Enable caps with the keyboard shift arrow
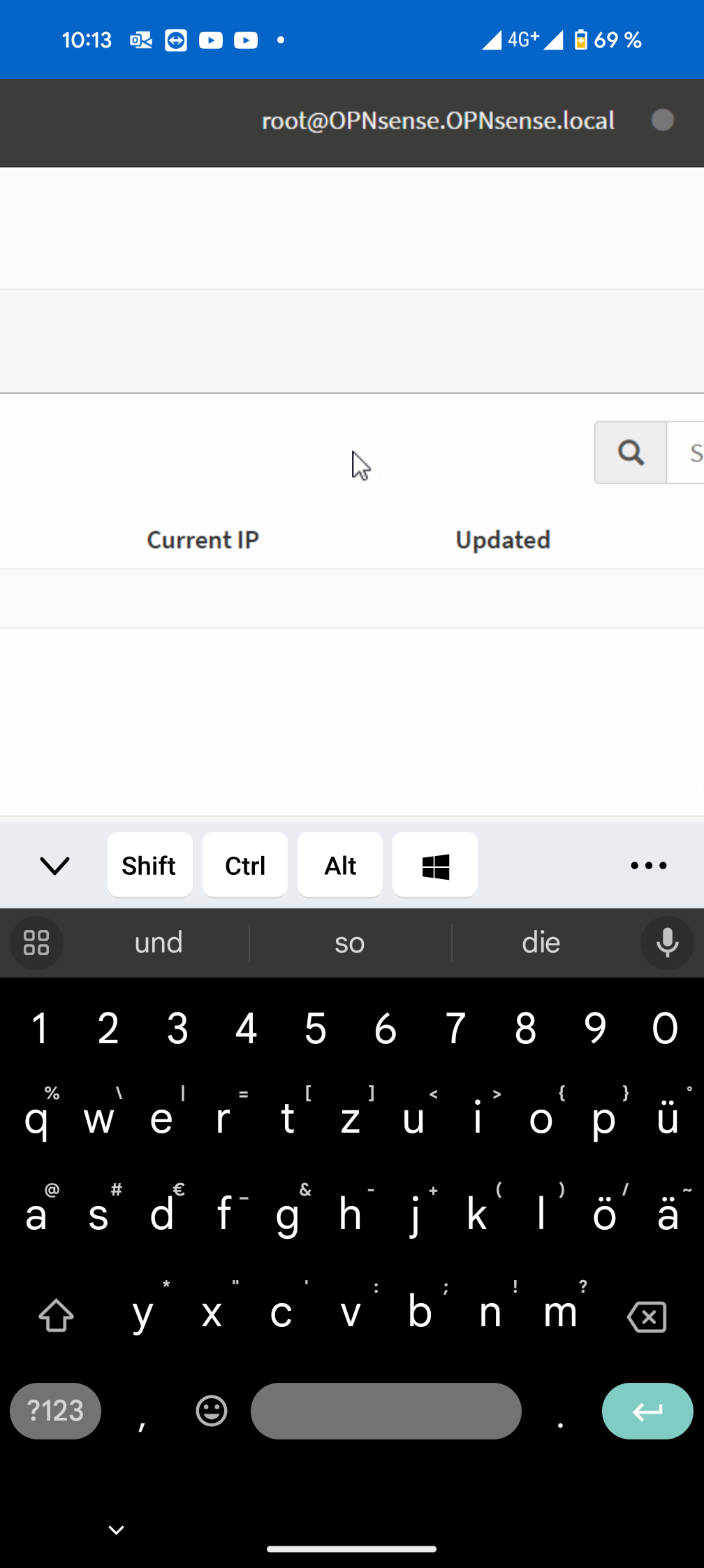This screenshot has width=704, height=1568. coord(56,1316)
